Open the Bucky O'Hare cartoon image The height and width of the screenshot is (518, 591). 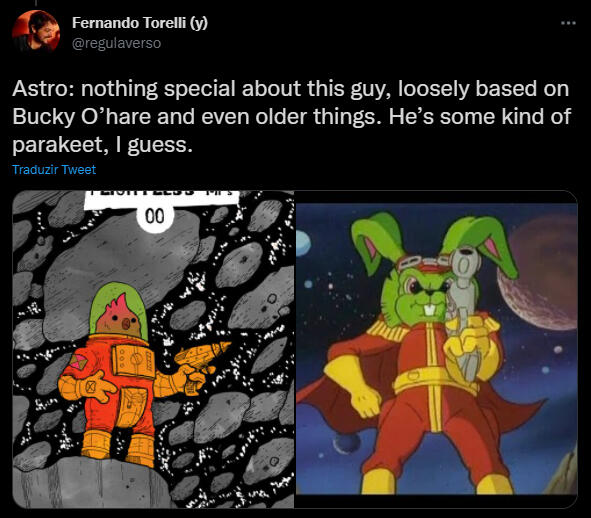click(436, 349)
